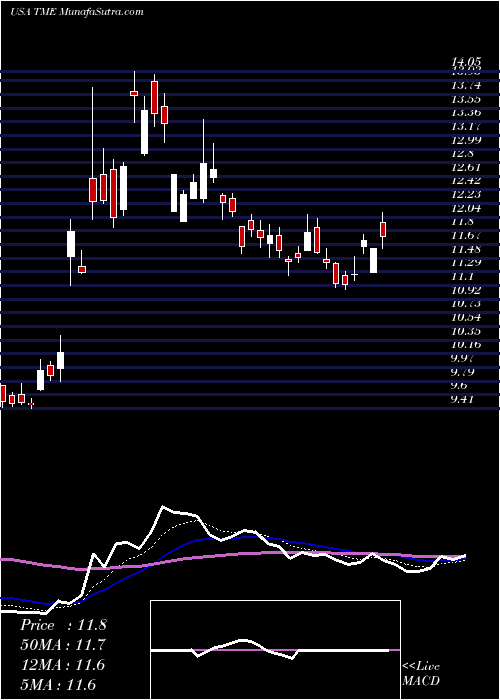Click the 12.23 price axis label

(x=466, y=194)
